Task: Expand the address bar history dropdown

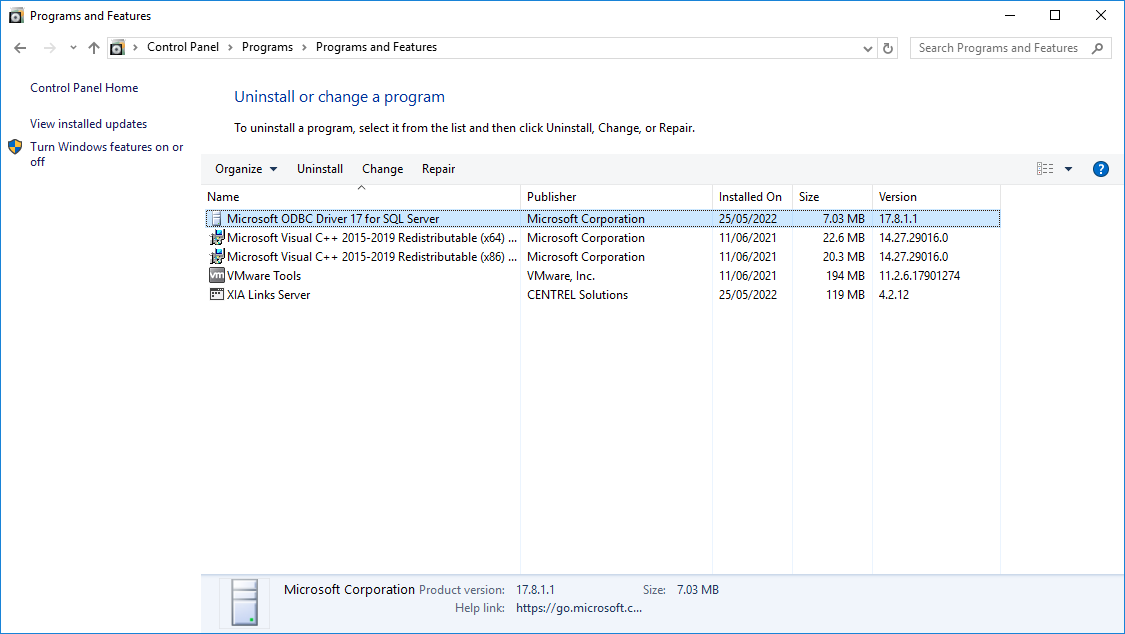Action: tap(867, 48)
